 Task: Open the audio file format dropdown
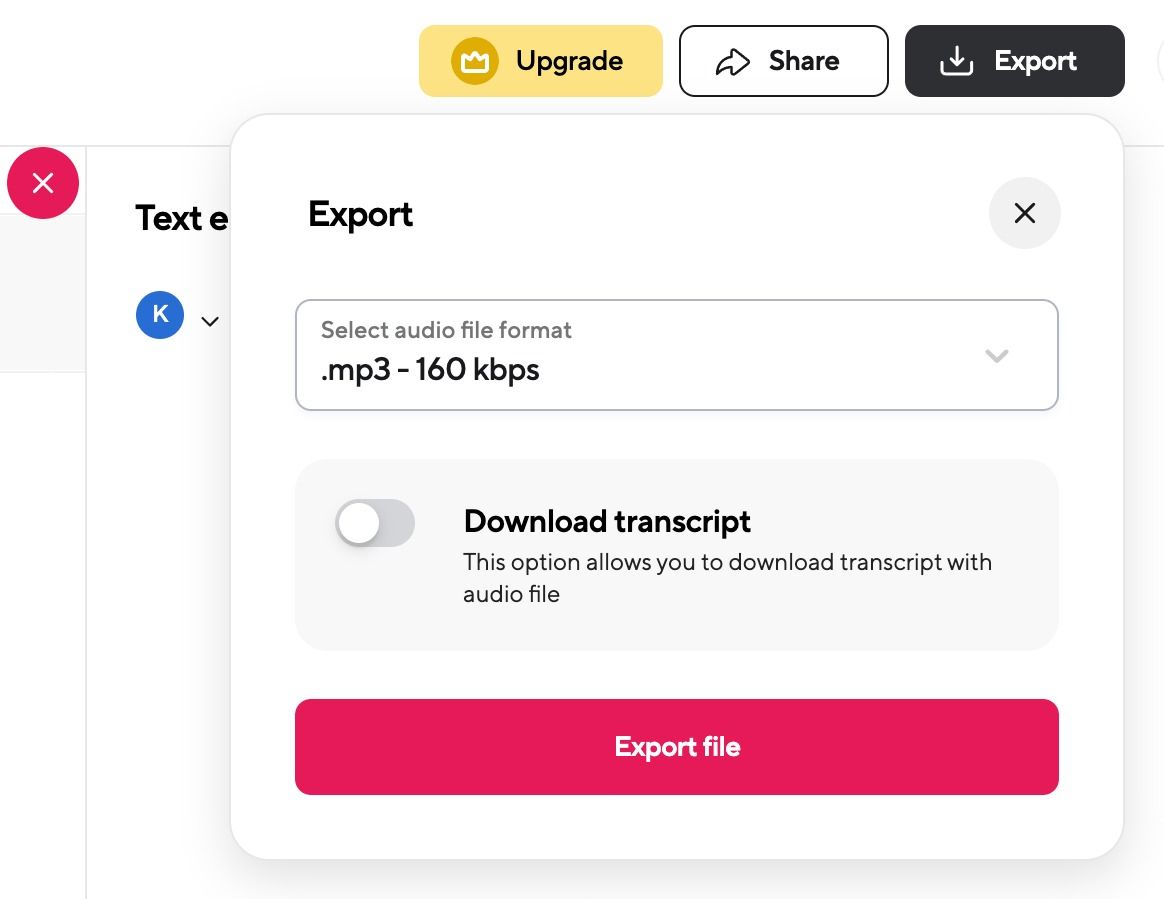[676, 355]
